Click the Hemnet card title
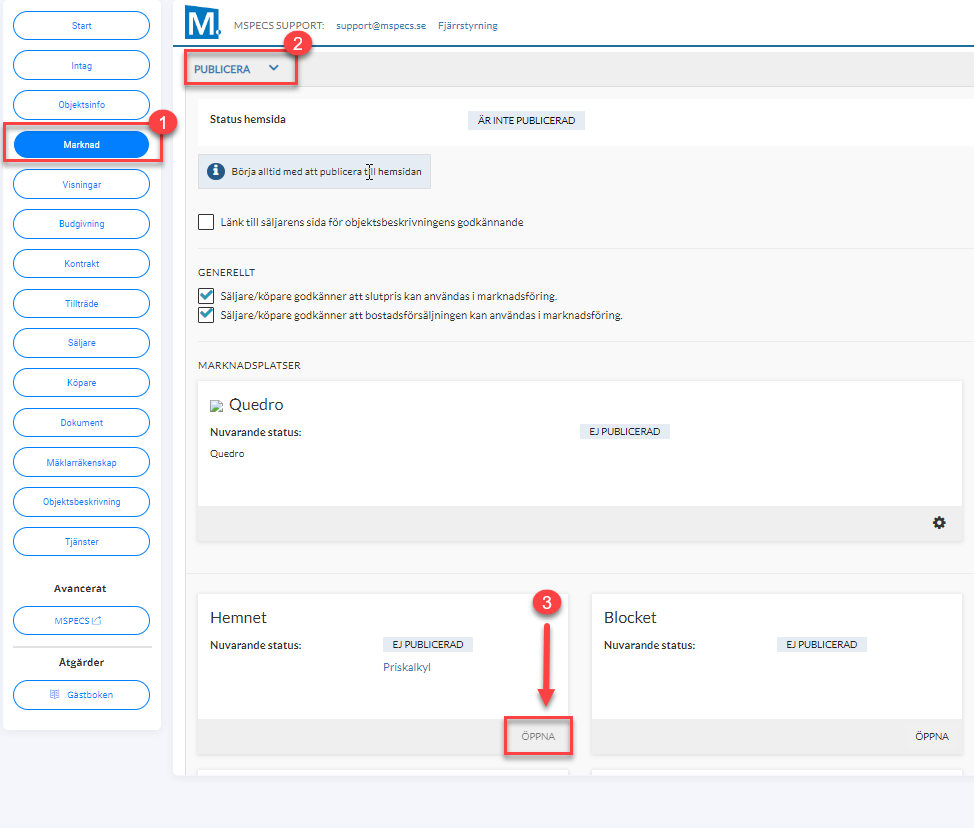 pyautogui.click(x=239, y=617)
